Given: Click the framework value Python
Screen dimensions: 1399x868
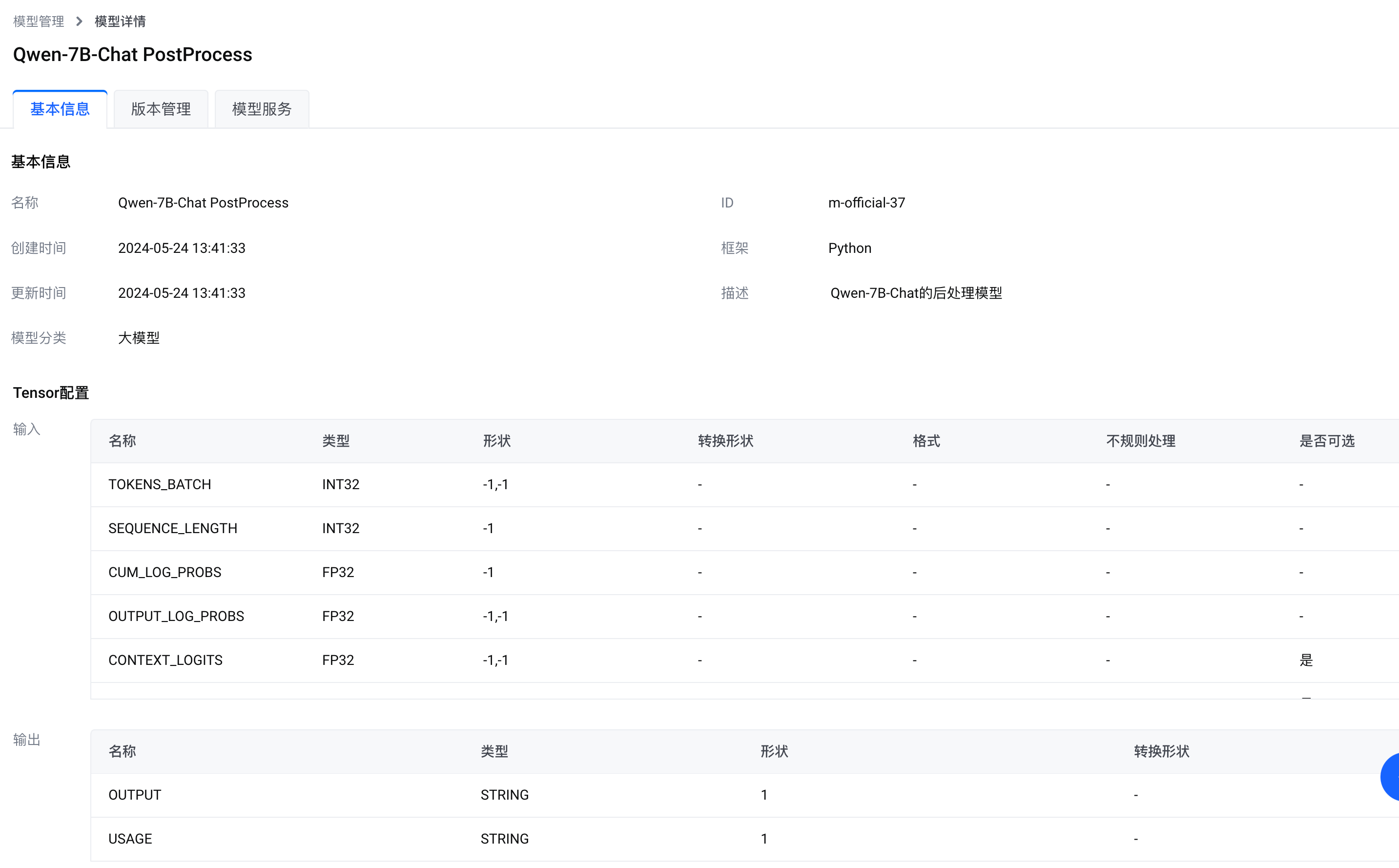Looking at the screenshot, I should 849,248.
